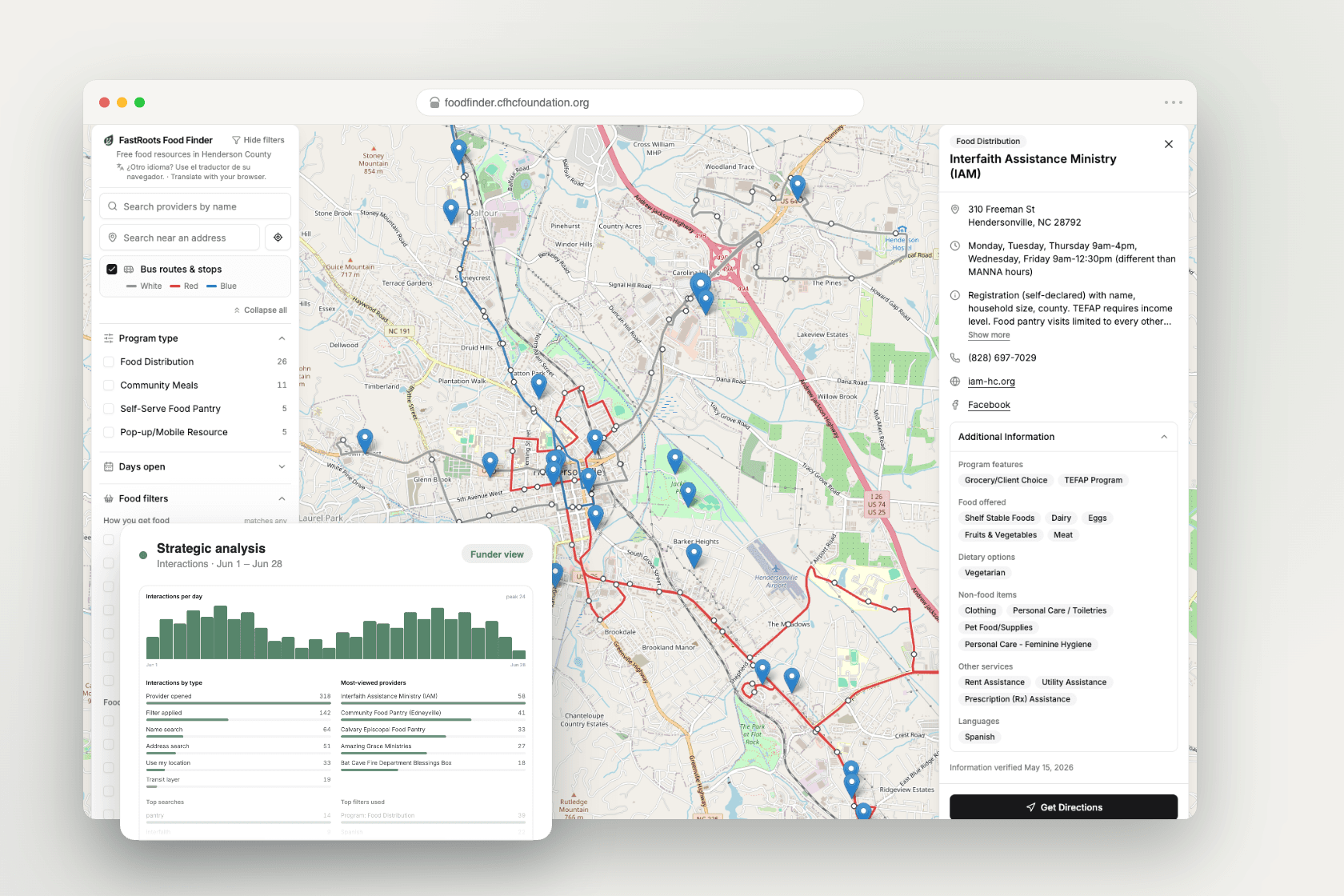Open the Facebook link
The width and height of the screenshot is (1344, 896).
coord(989,405)
